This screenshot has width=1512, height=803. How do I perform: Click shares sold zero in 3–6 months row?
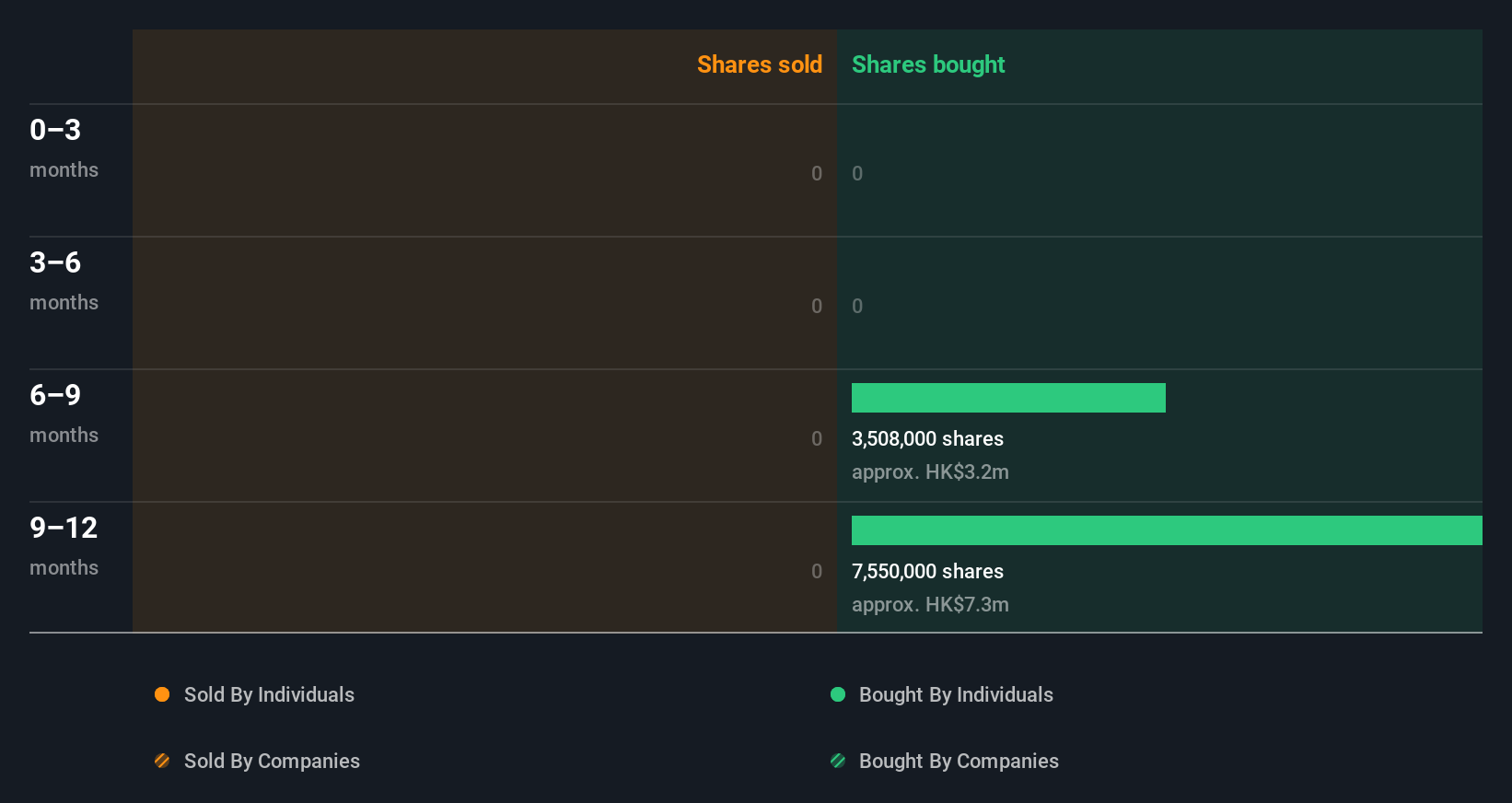tap(817, 306)
